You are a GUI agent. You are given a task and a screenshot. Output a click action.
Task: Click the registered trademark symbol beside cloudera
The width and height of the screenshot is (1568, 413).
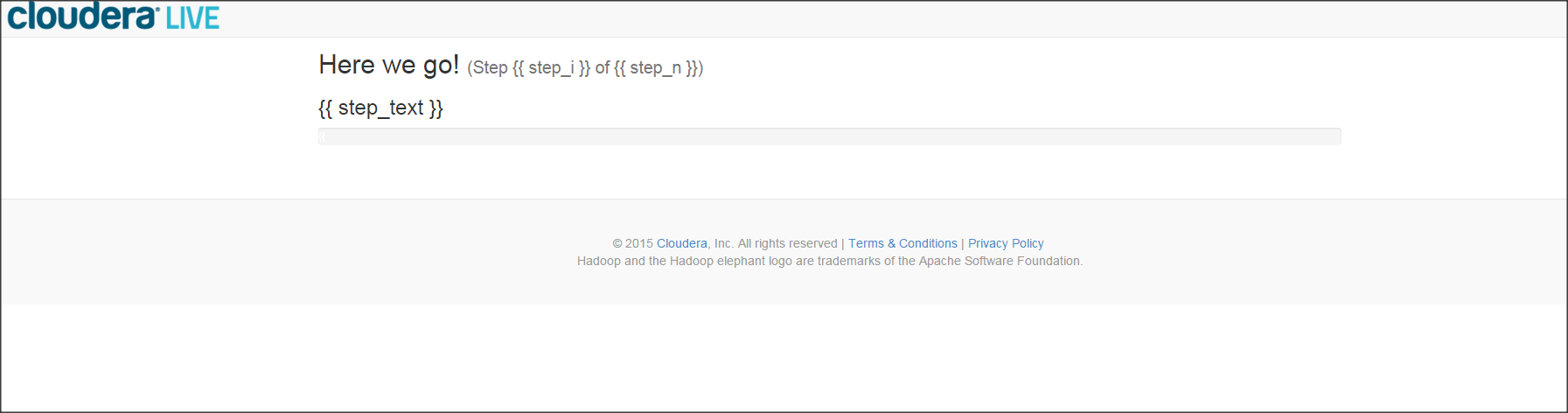[x=156, y=9]
